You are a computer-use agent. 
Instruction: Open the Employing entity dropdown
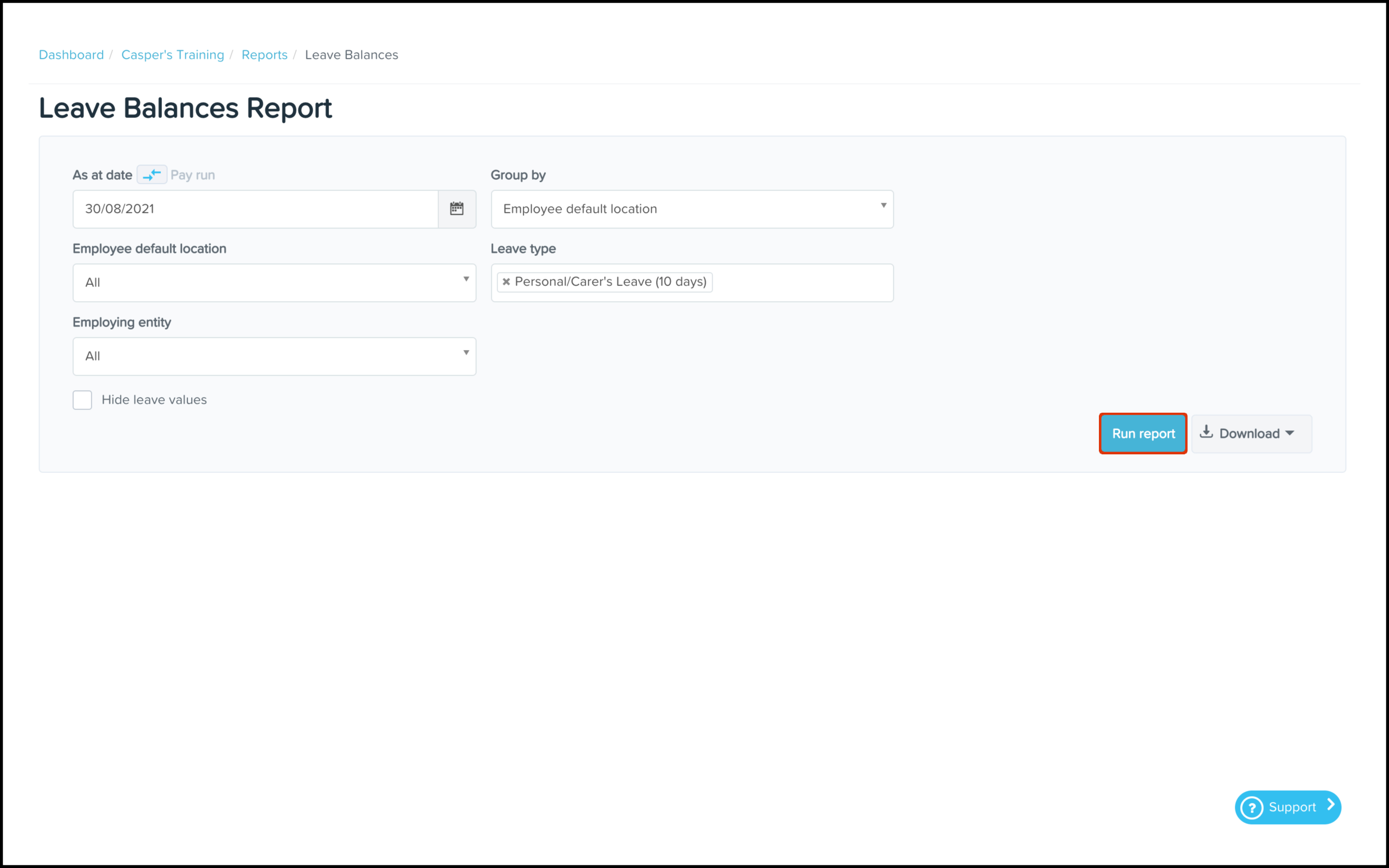coord(274,356)
